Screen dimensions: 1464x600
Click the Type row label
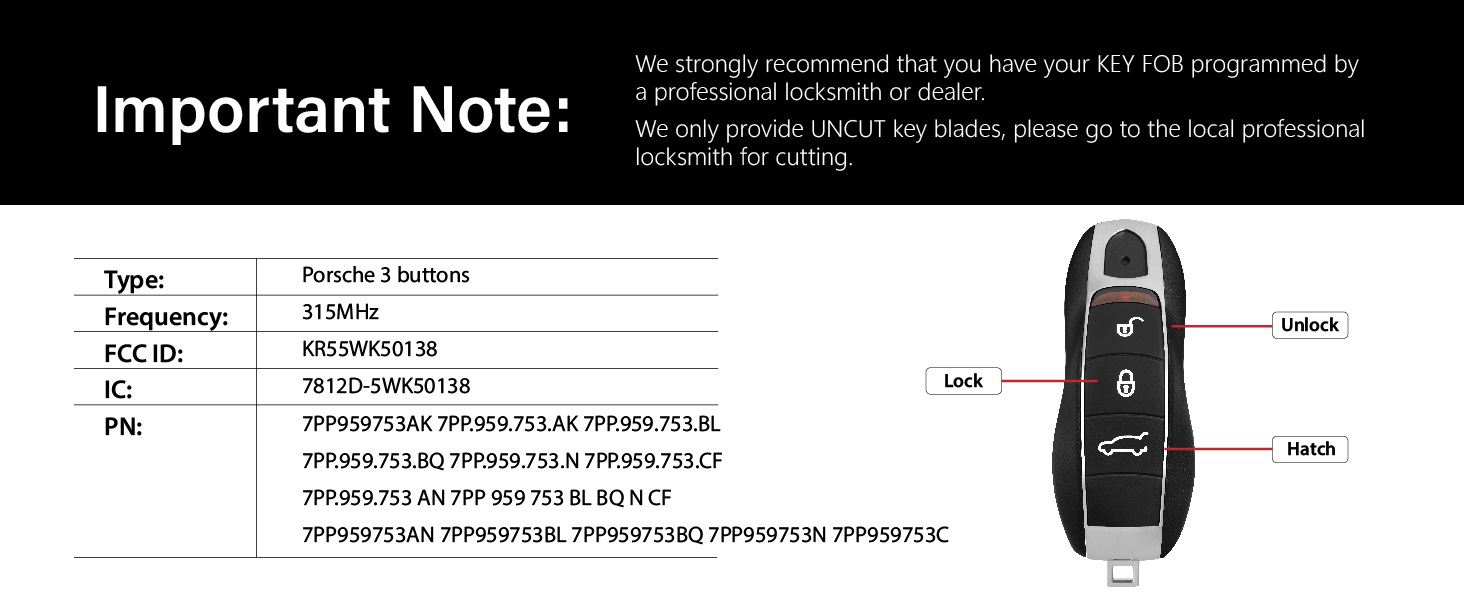point(134,280)
